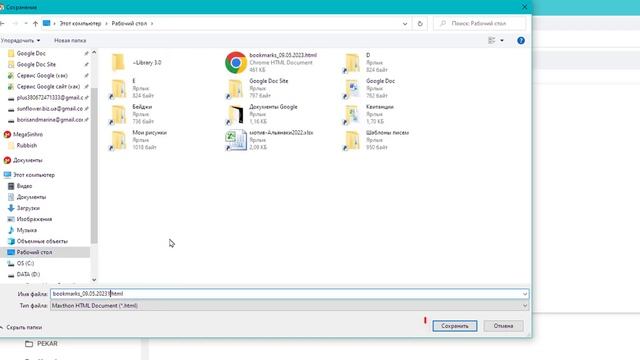
Task: Click the sidebar scroll down arrow
Action: pos(94,280)
